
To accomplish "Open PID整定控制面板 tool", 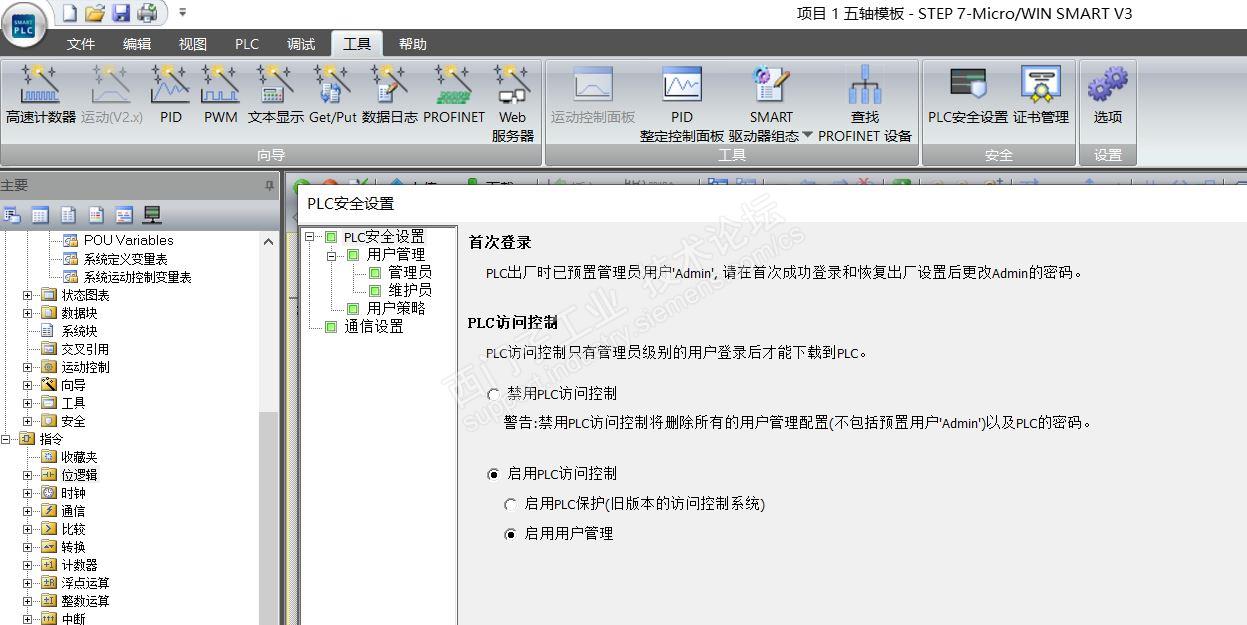I will (x=682, y=105).
